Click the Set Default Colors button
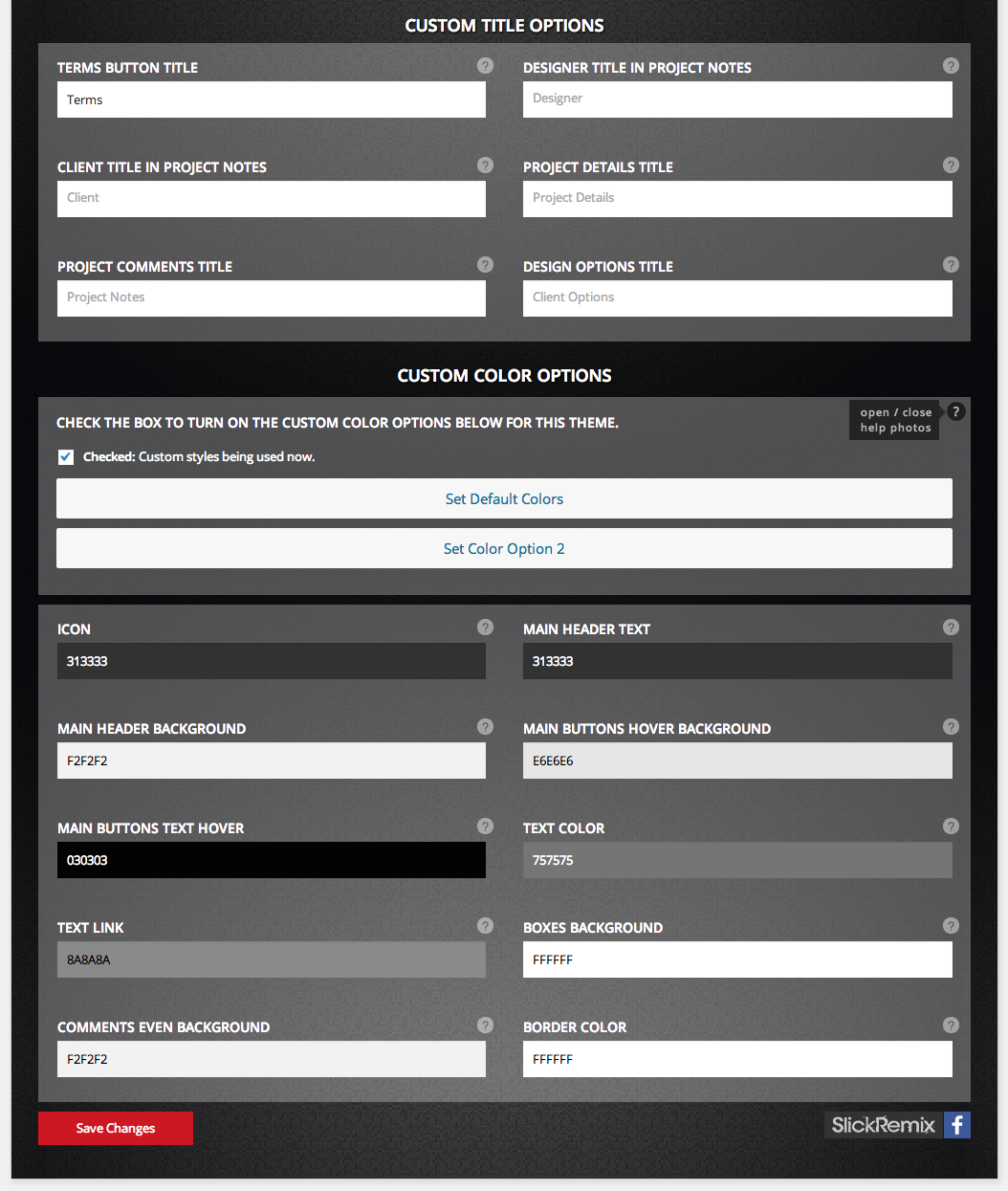 pyautogui.click(x=504, y=498)
